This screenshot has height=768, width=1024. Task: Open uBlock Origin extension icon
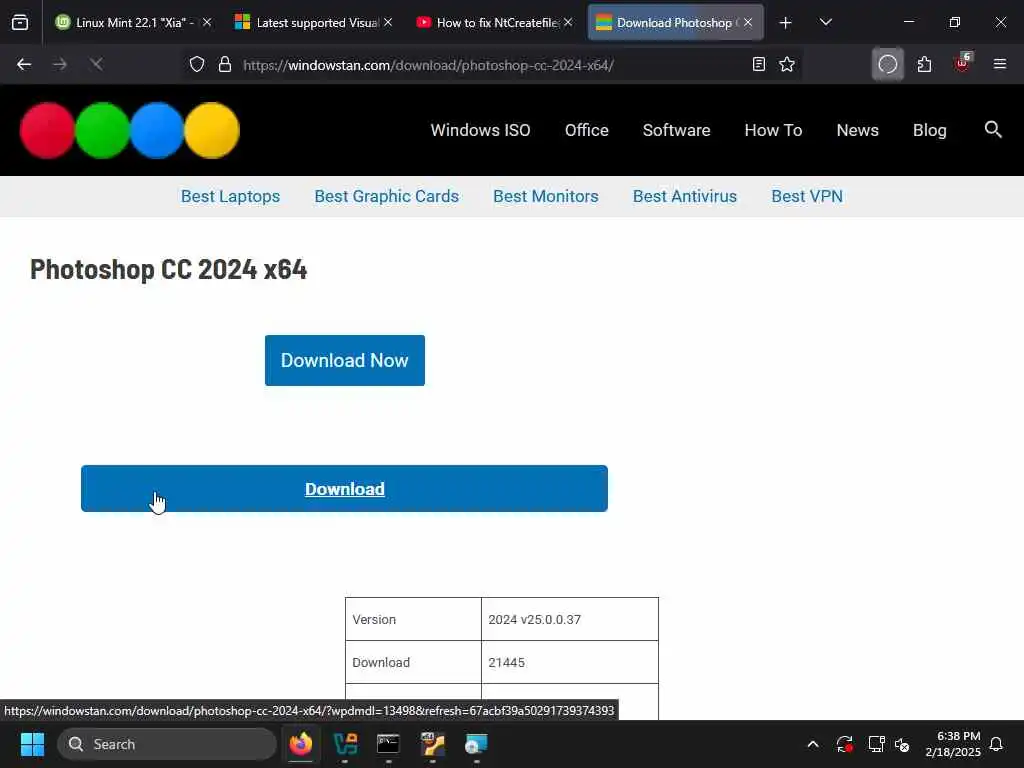click(962, 63)
